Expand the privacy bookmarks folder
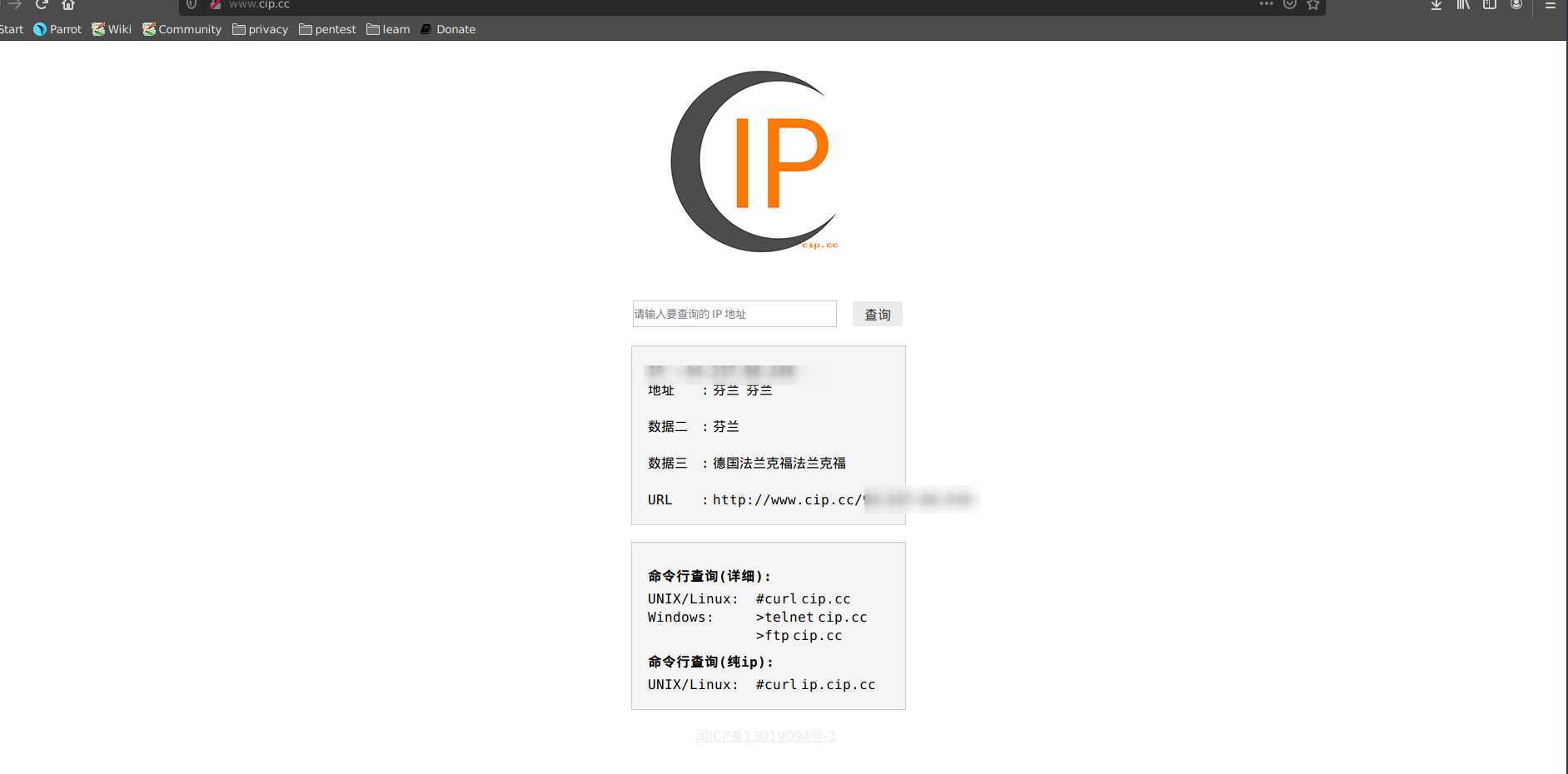Viewport: 1568px width, 774px height. pyautogui.click(x=260, y=29)
